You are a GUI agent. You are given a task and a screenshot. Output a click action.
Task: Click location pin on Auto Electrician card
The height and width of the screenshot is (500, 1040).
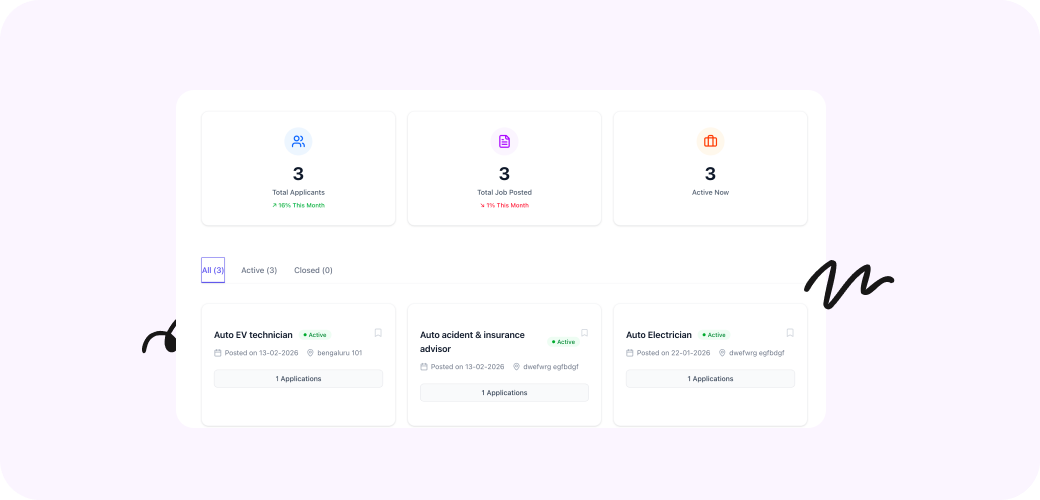pyautogui.click(x=722, y=353)
